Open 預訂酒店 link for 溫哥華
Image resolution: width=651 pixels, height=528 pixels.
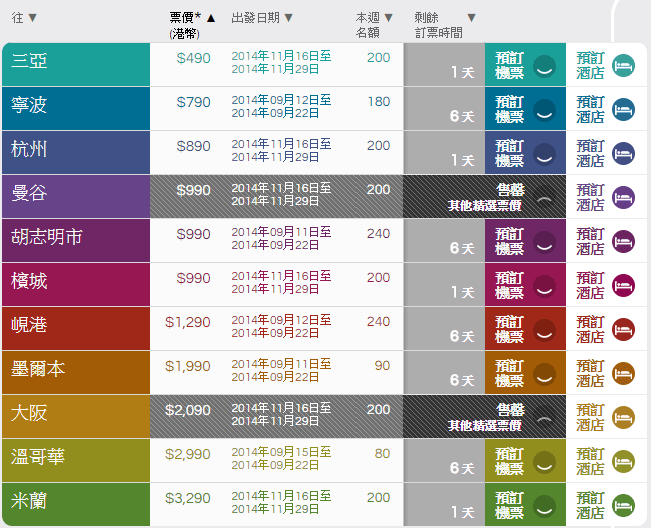point(590,461)
